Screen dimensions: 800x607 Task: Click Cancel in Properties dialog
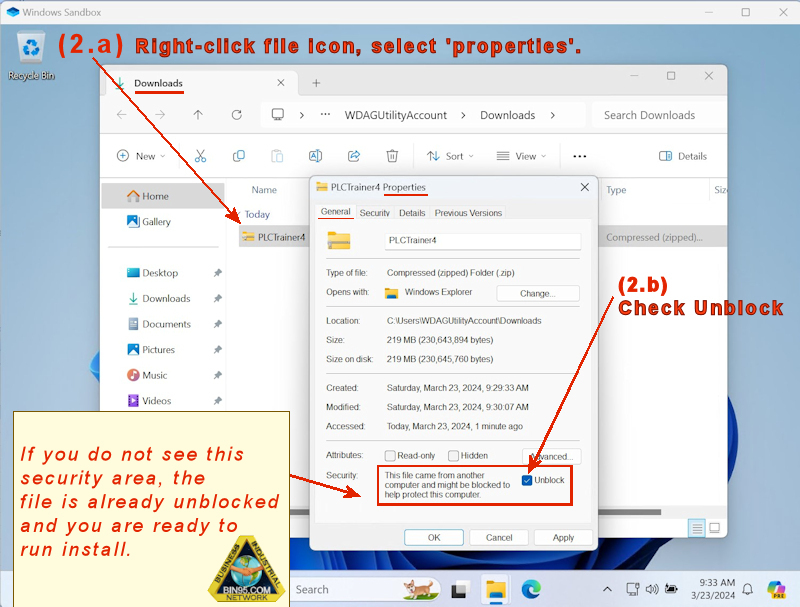pyautogui.click(x=499, y=538)
